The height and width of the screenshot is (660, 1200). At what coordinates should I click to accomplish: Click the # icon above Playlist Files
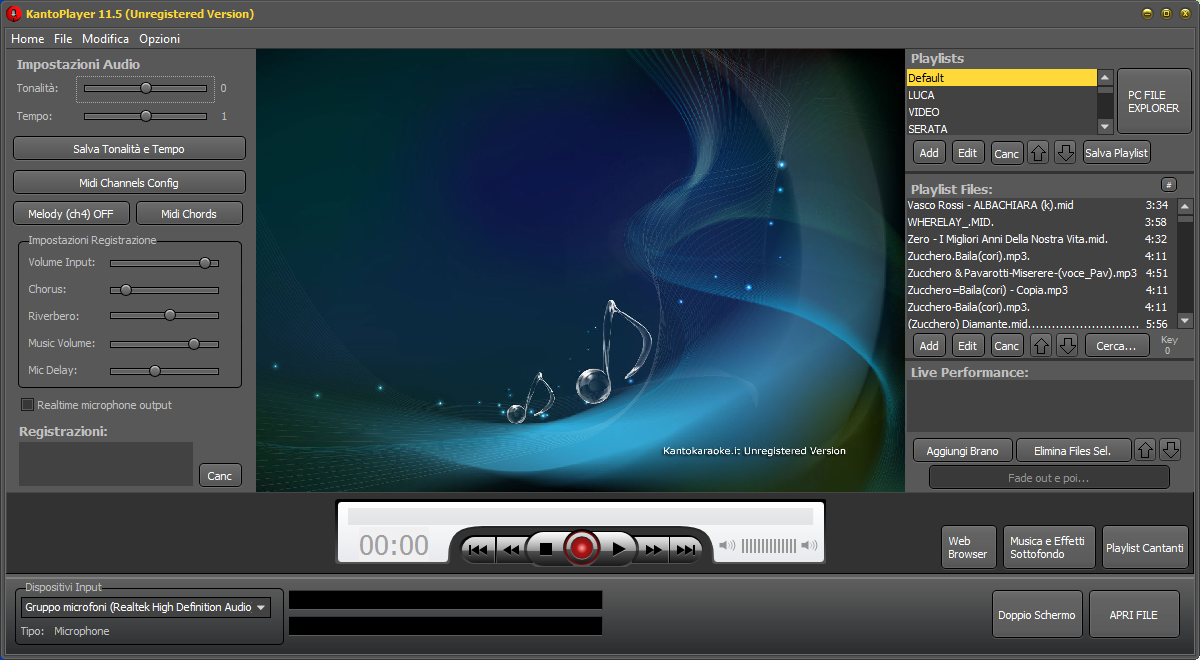[x=1169, y=185]
